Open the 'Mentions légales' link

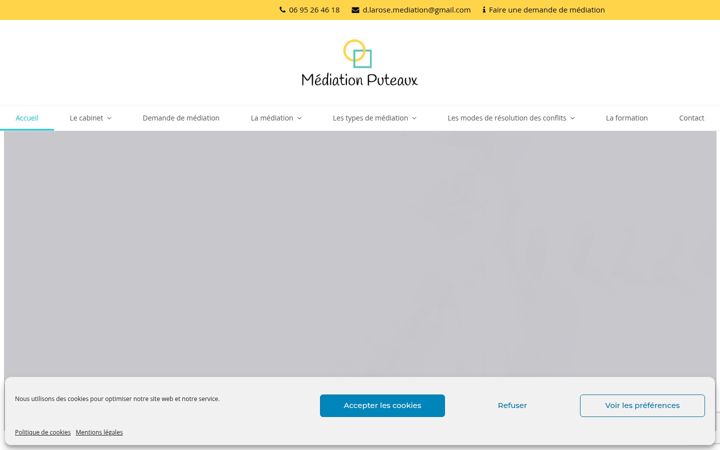(x=99, y=433)
